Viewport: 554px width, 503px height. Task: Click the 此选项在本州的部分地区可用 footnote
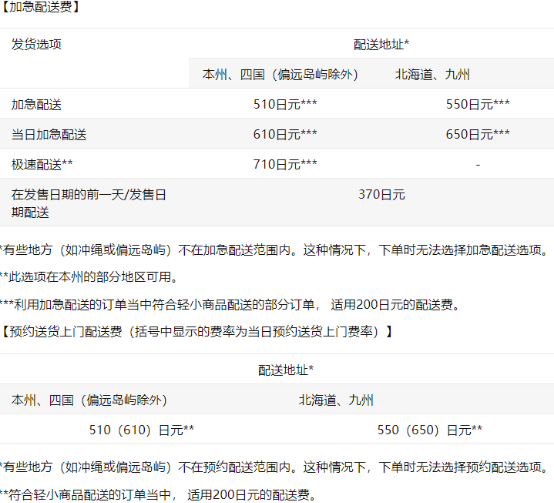point(89,277)
